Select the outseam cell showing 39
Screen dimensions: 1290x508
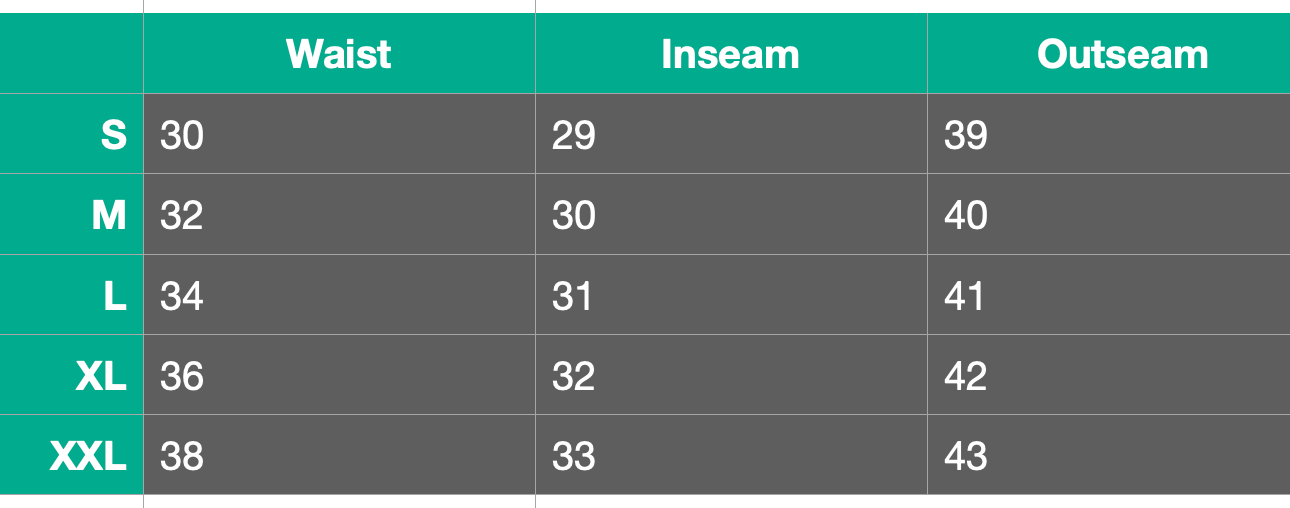click(x=1109, y=134)
